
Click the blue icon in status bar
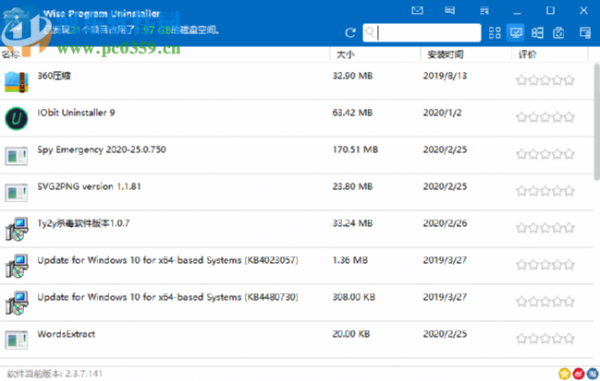592,373
